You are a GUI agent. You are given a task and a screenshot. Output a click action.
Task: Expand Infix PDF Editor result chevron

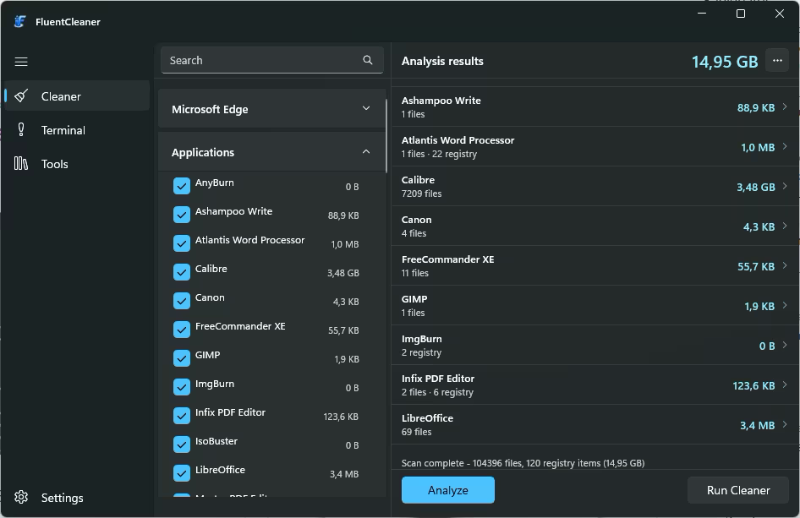(785, 385)
